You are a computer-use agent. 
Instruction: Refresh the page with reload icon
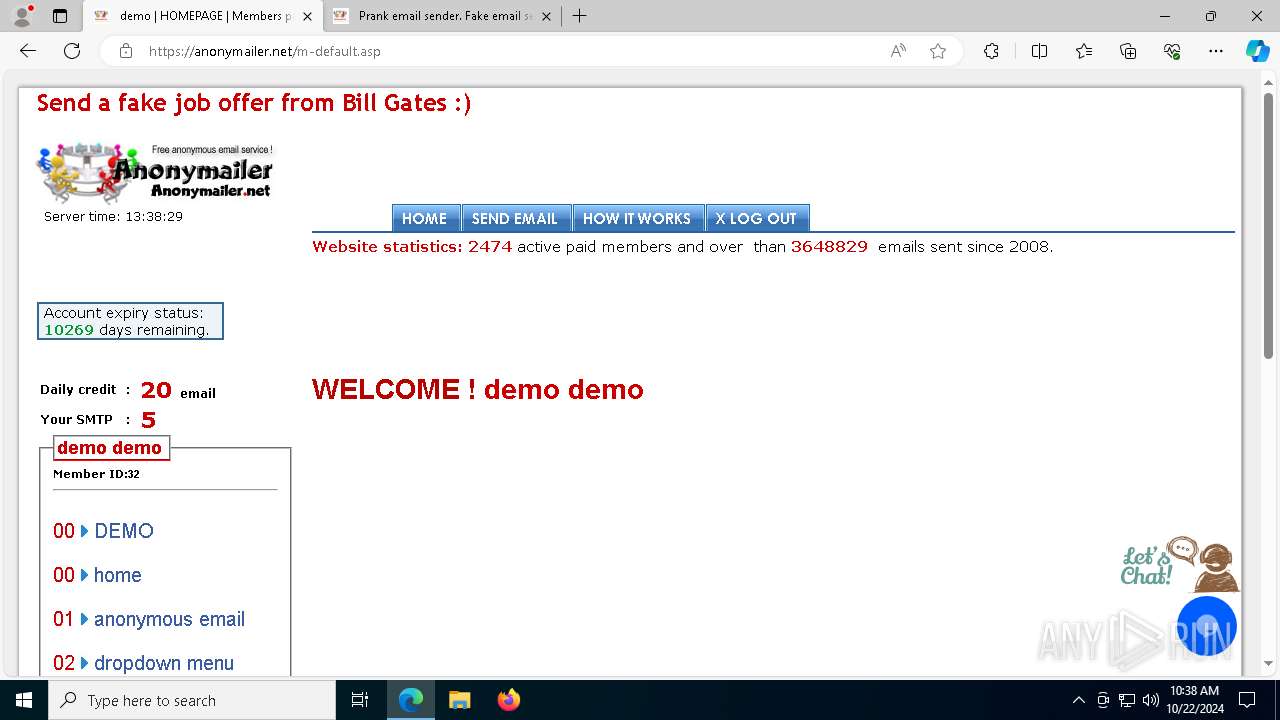(x=72, y=51)
